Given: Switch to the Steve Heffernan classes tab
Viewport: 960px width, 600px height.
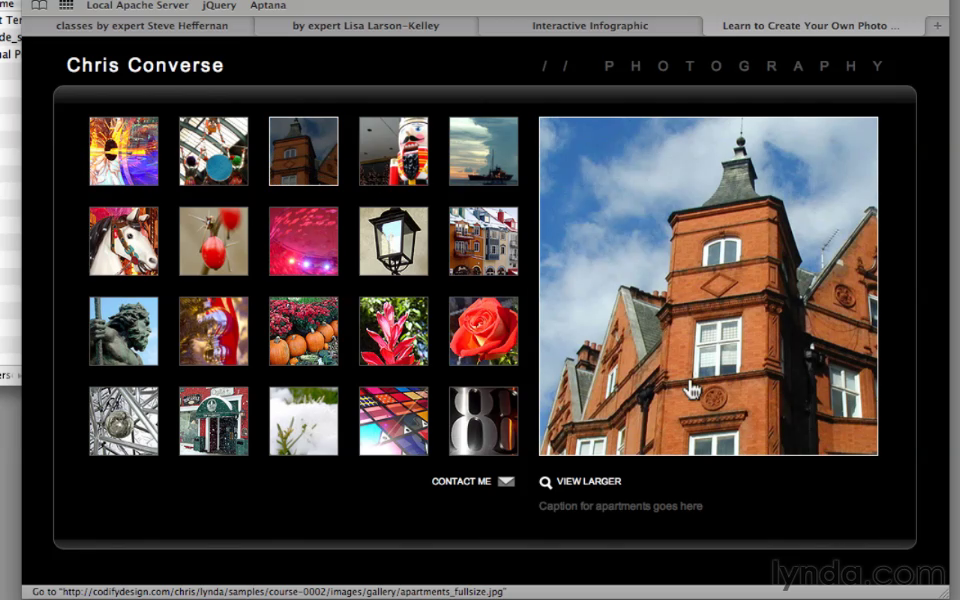Looking at the screenshot, I should coord(141,26).
